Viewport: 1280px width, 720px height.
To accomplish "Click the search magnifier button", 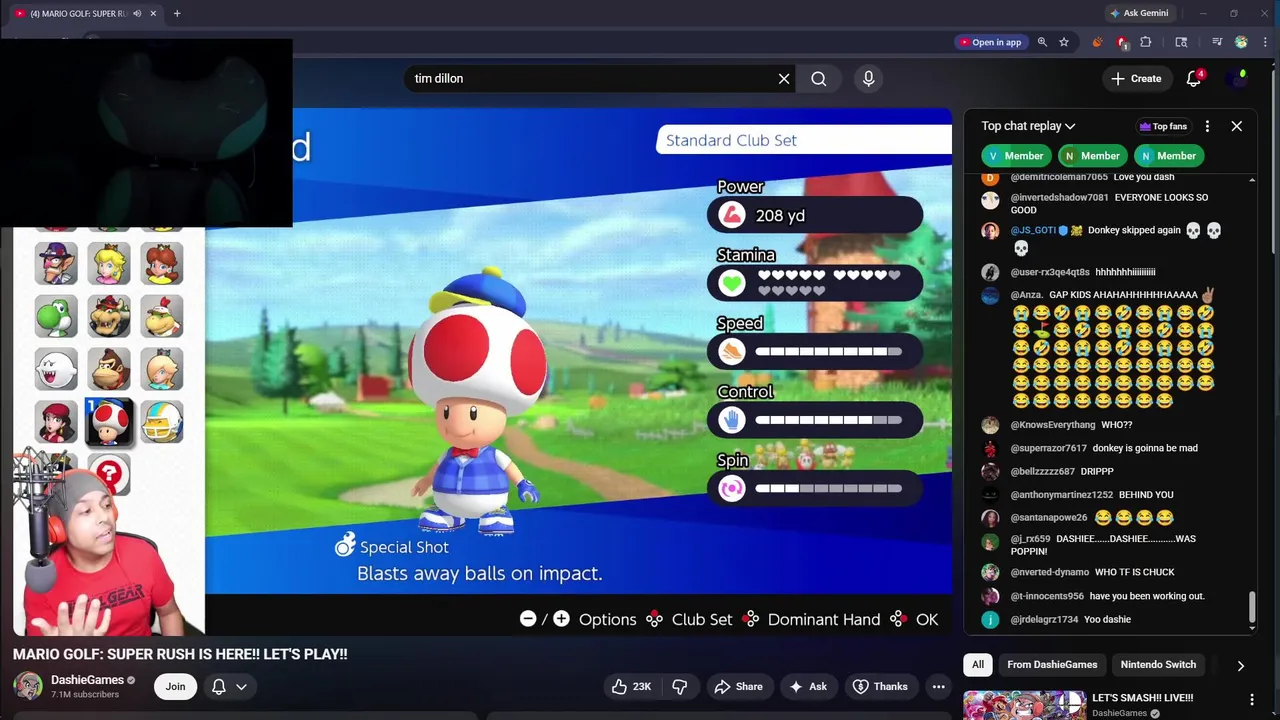I will tap(819, 78).
